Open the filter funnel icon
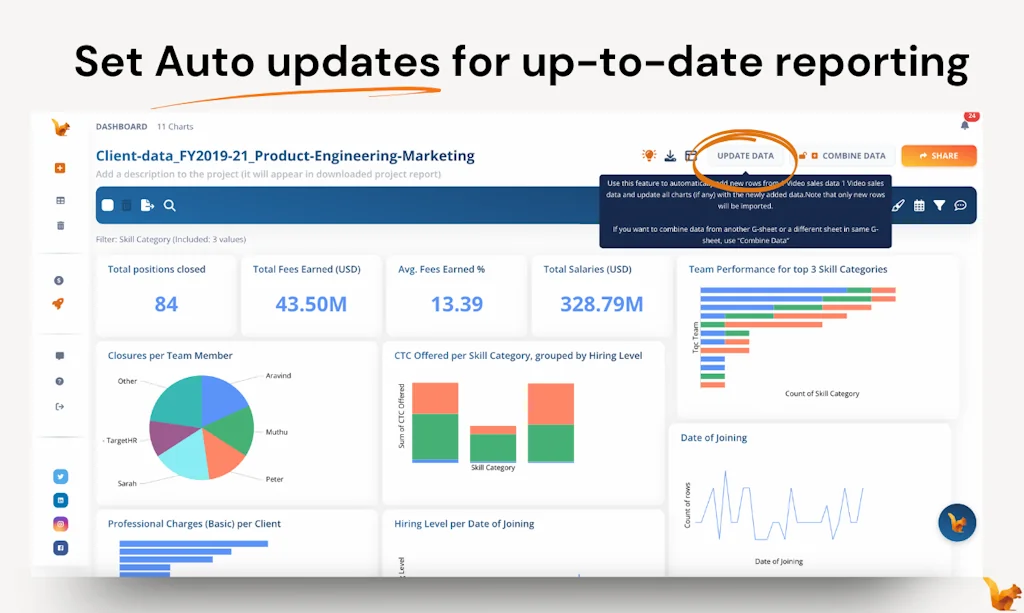Viewport: 1024px width, 613px height. pyautogui.click(x=939, y=206)
